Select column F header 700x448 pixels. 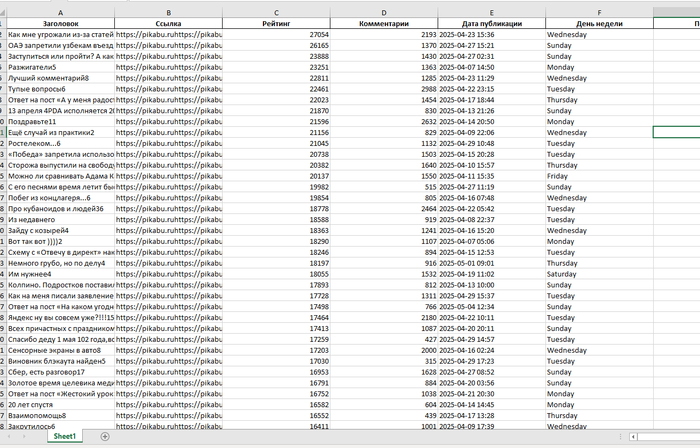(x=598, y=11)
